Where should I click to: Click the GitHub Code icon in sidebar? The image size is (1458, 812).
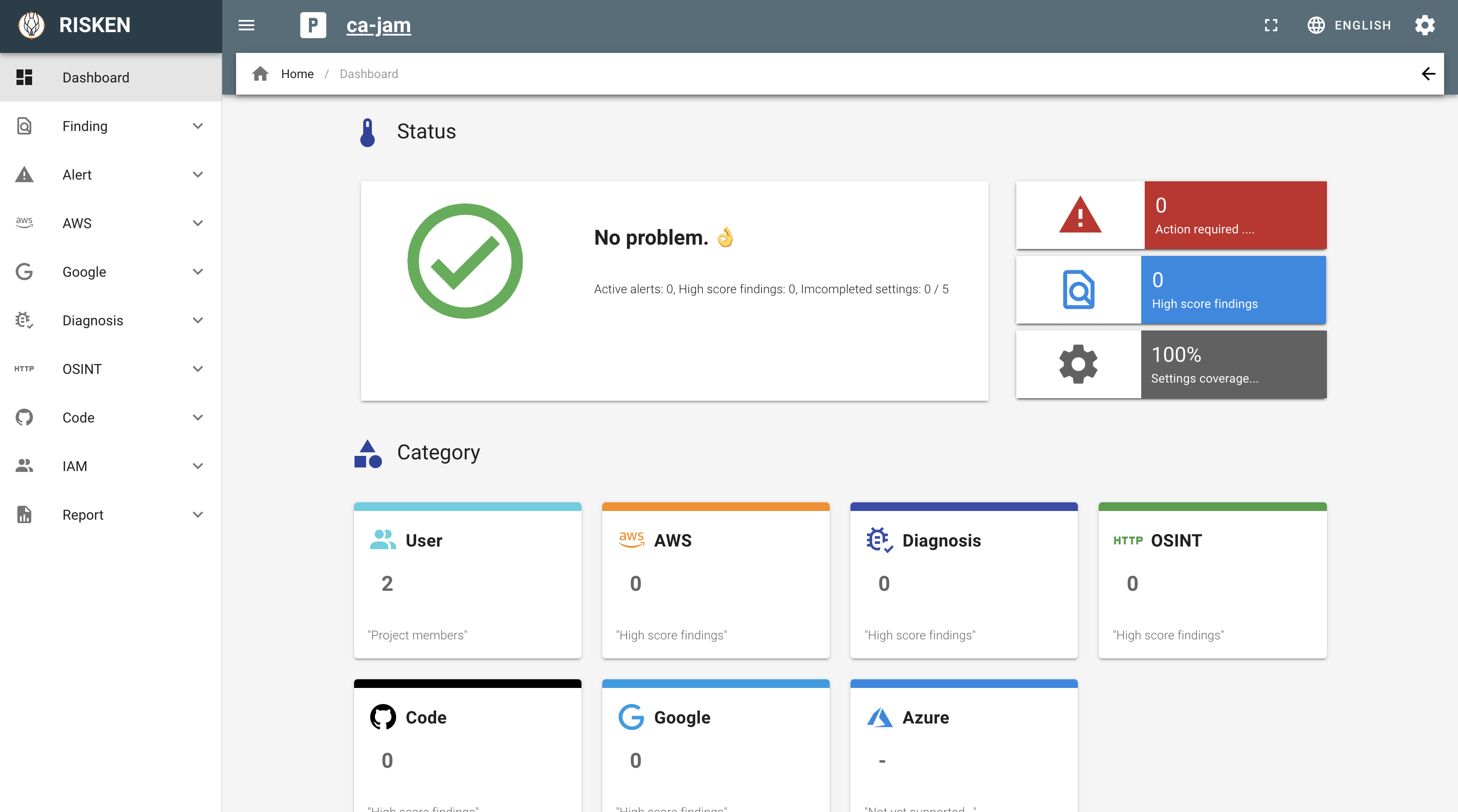tap(24, 418)
